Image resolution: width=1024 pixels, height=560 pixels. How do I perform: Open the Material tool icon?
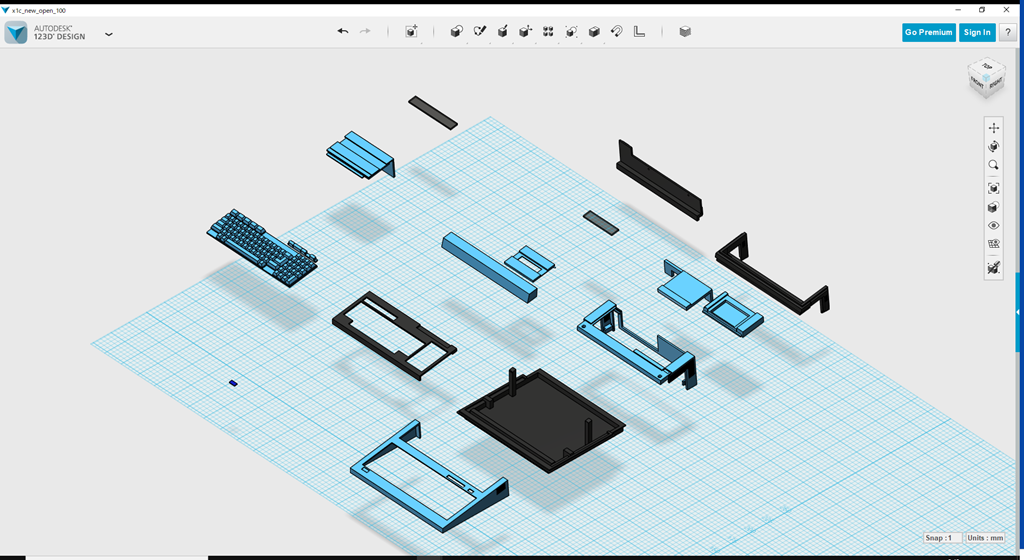point(685,32)
